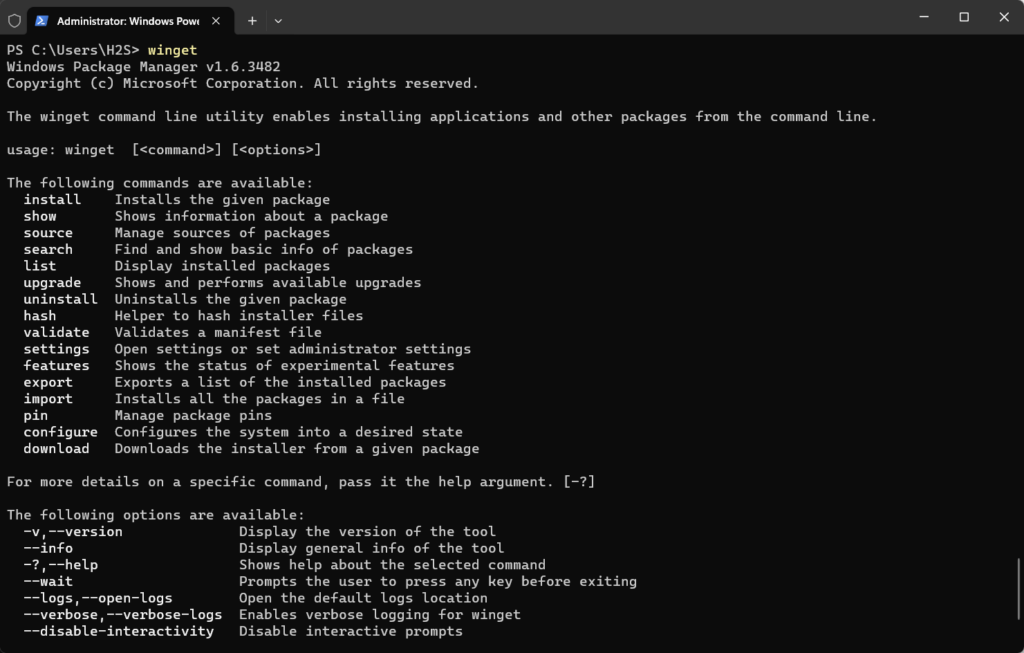This screenshot has height=653, width=1024.
Task: Open a new tab with the plus button
Action: [252, 21]
